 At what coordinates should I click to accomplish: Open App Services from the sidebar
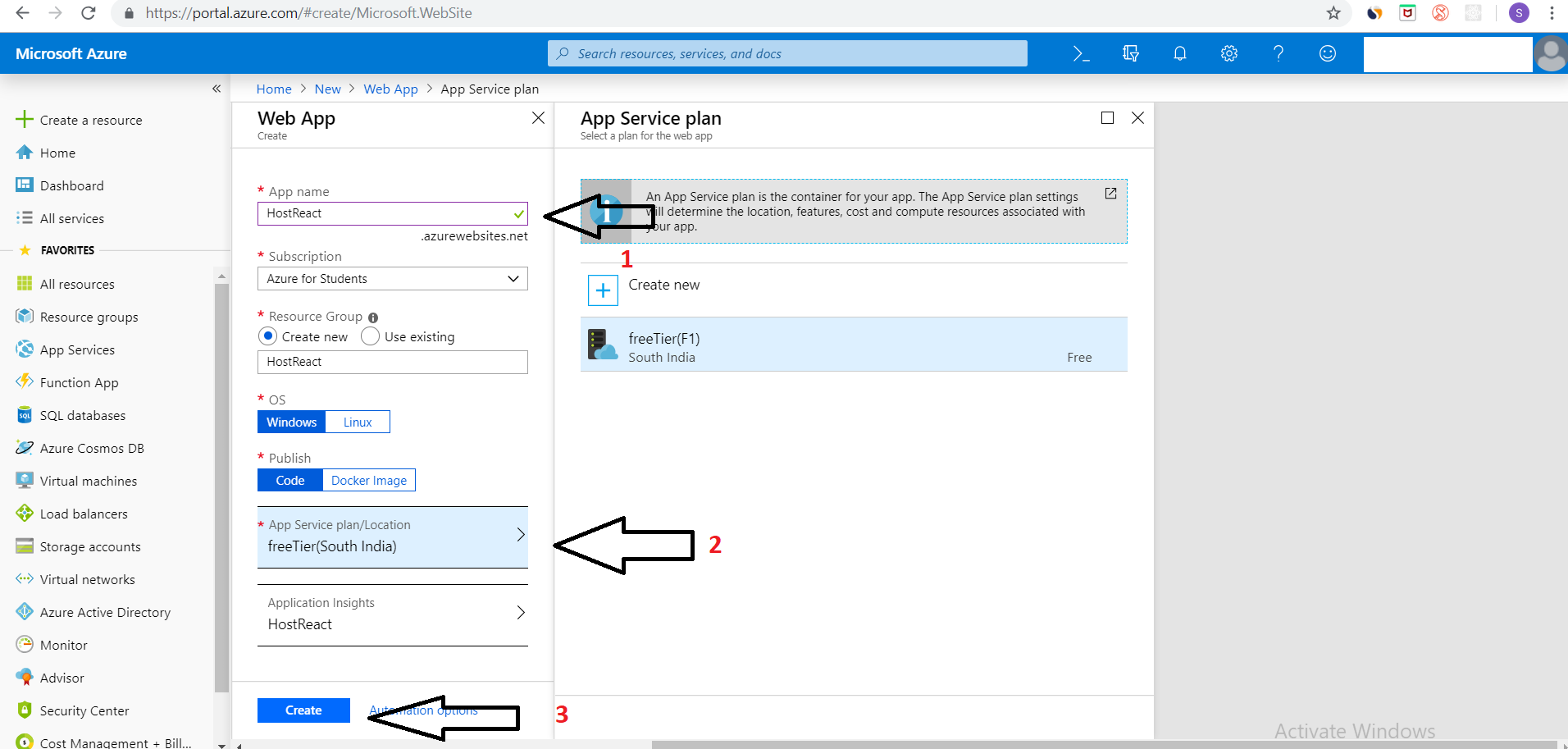tap(77, 349)
